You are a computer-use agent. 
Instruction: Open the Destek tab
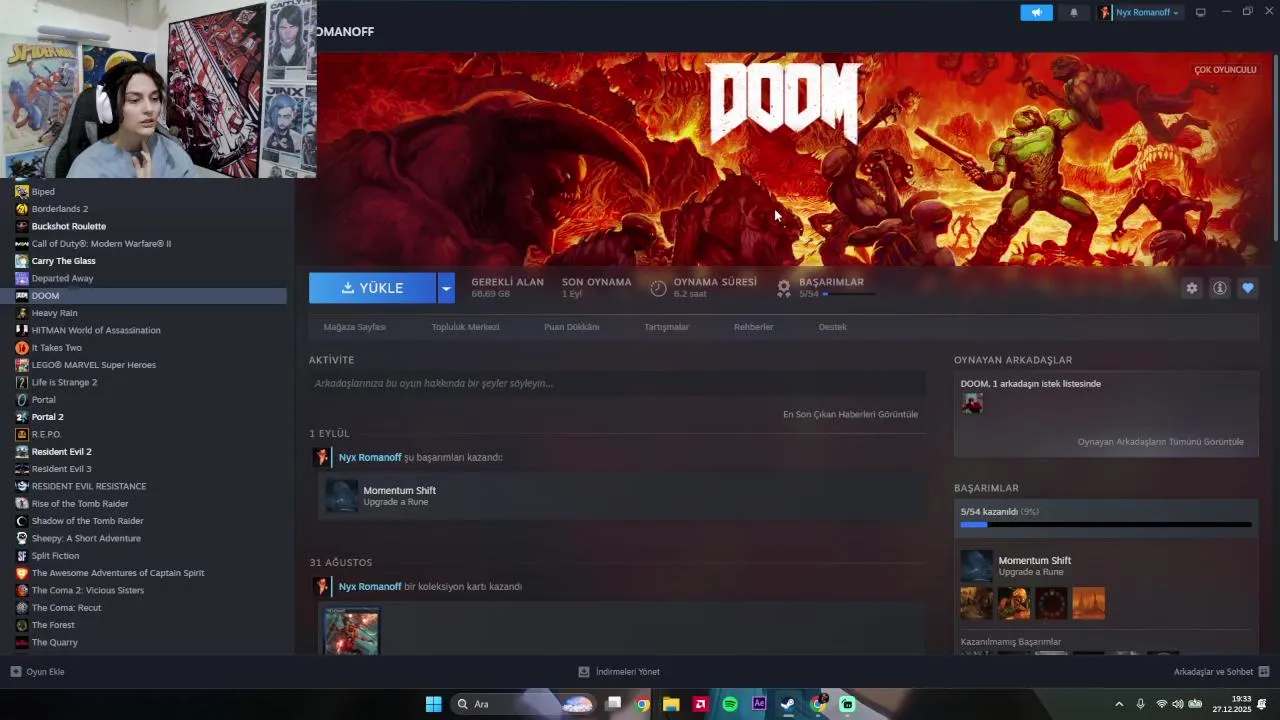click(832, 327)
